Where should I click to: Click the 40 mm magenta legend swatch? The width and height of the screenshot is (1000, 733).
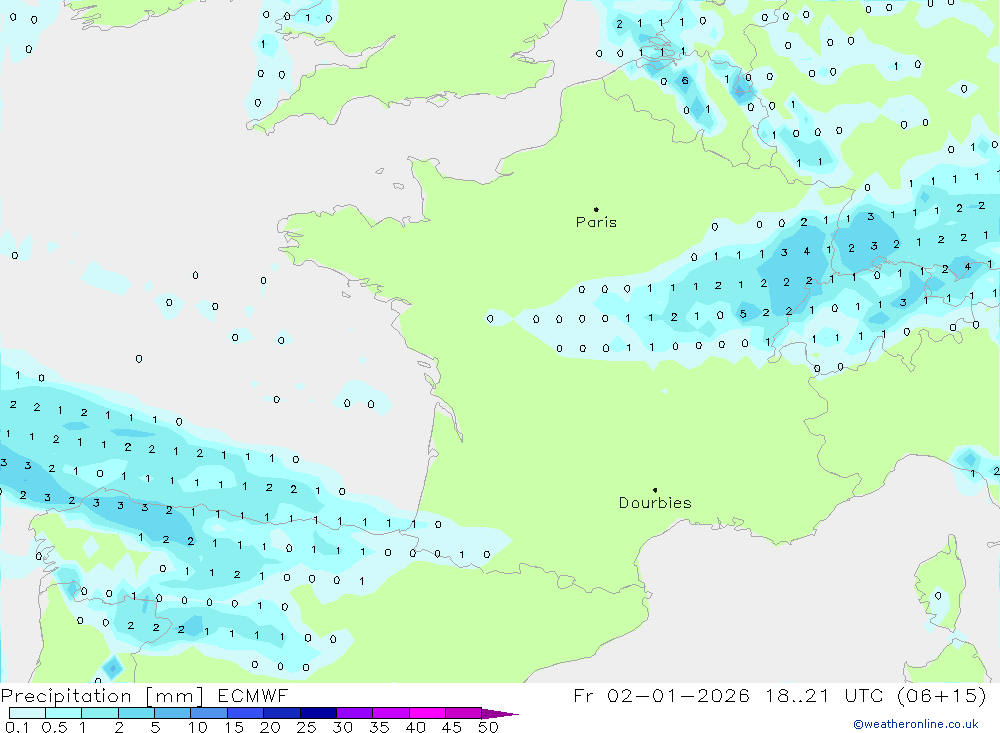(x=427, y=713)
